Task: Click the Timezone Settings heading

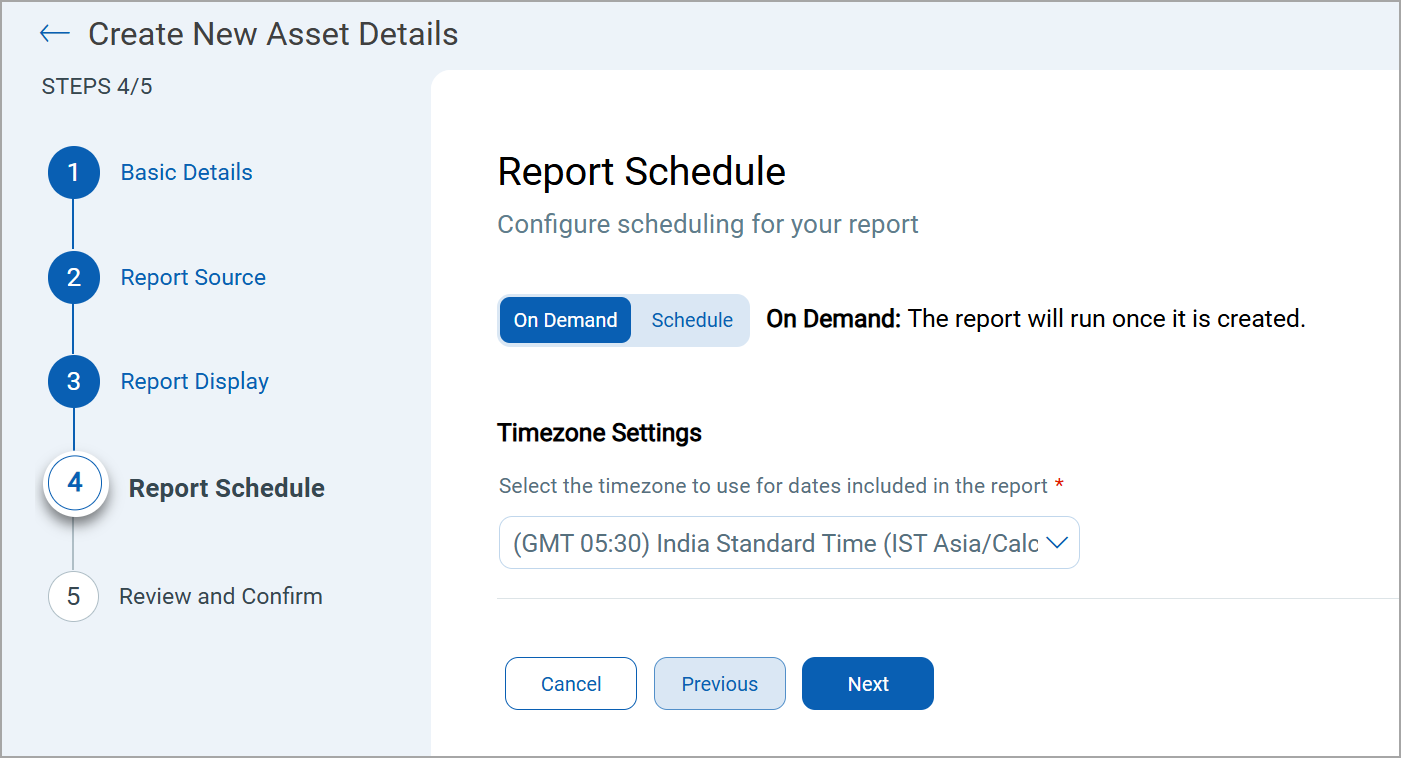Action: 600,433
